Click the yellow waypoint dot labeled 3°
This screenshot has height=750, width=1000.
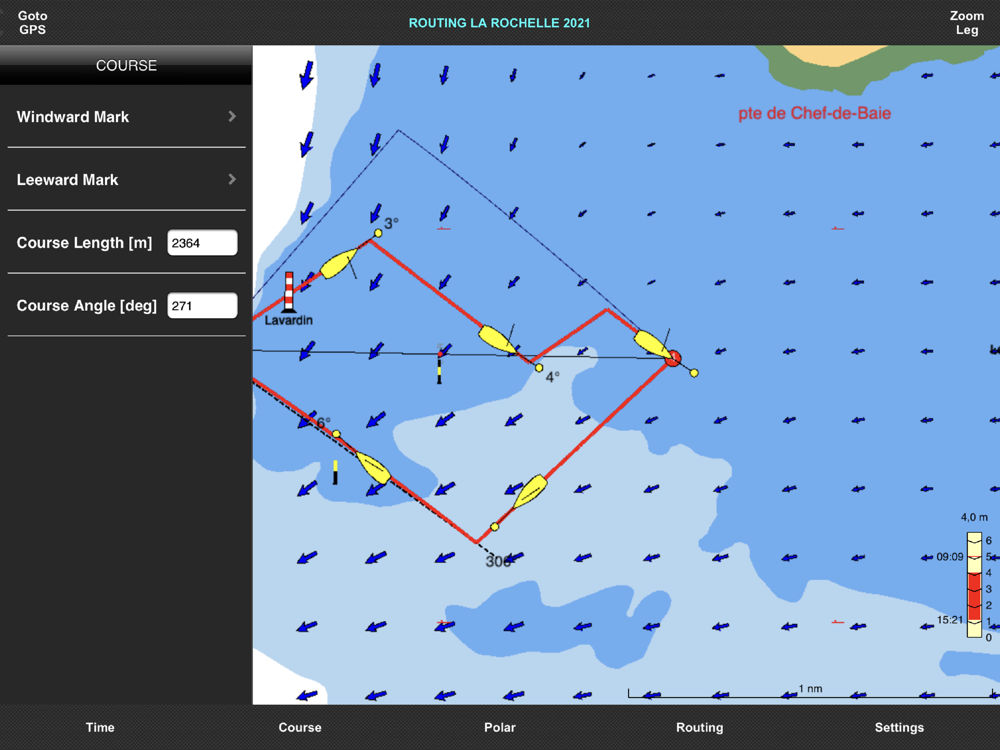pyautogui.click(x=378, y=233)
